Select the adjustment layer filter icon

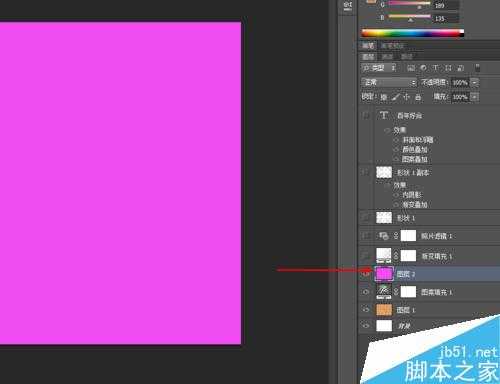pyautogui.click(x=423, y=68)
